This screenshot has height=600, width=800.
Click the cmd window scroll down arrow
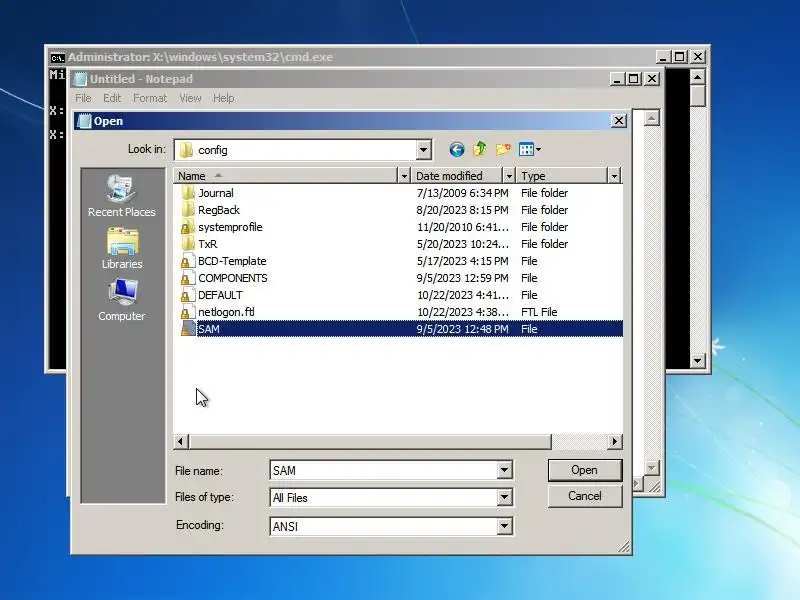[x=697, y=361]
